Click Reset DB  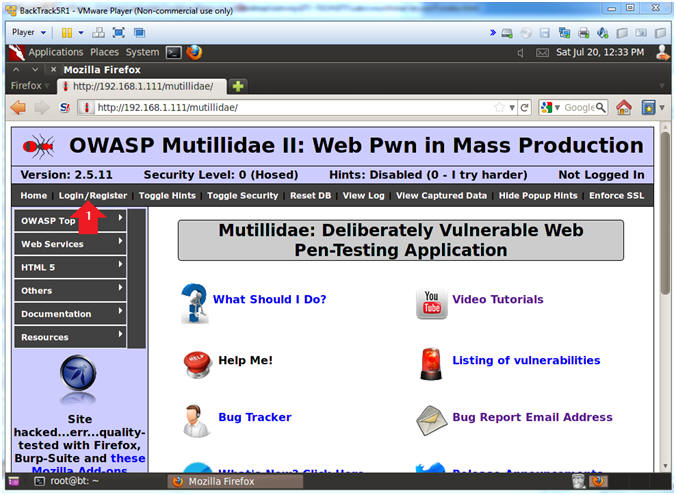(310, 195)
